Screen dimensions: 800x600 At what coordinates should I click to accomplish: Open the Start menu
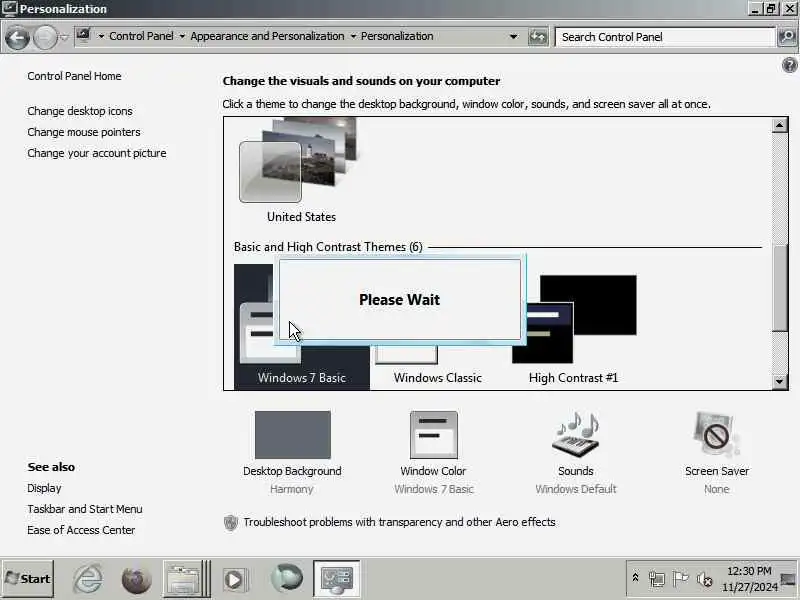point(28,579)
